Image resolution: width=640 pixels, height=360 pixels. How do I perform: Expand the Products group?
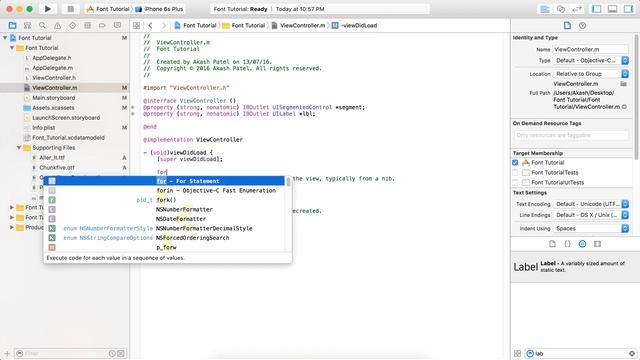(12, 227)
